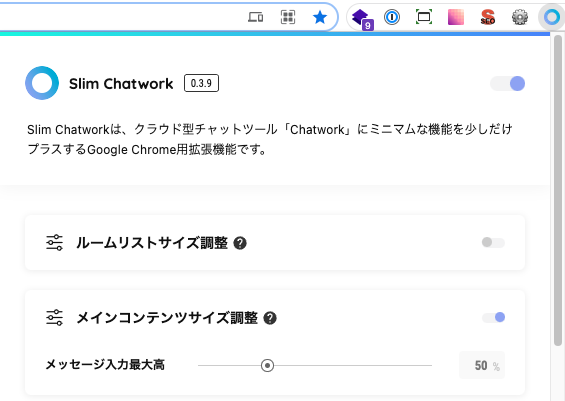
Task: Click the メッセージ入力最大高 label
Action: pos(105,365)
